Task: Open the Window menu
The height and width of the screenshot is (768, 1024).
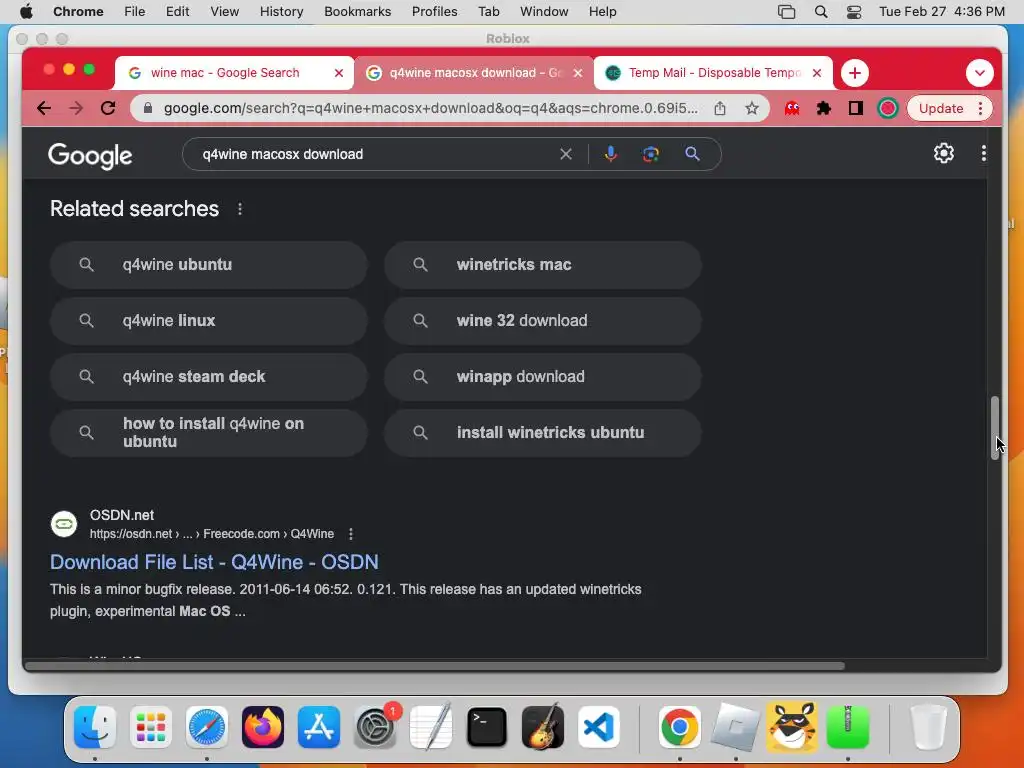Action: click(x=544, y=12)
